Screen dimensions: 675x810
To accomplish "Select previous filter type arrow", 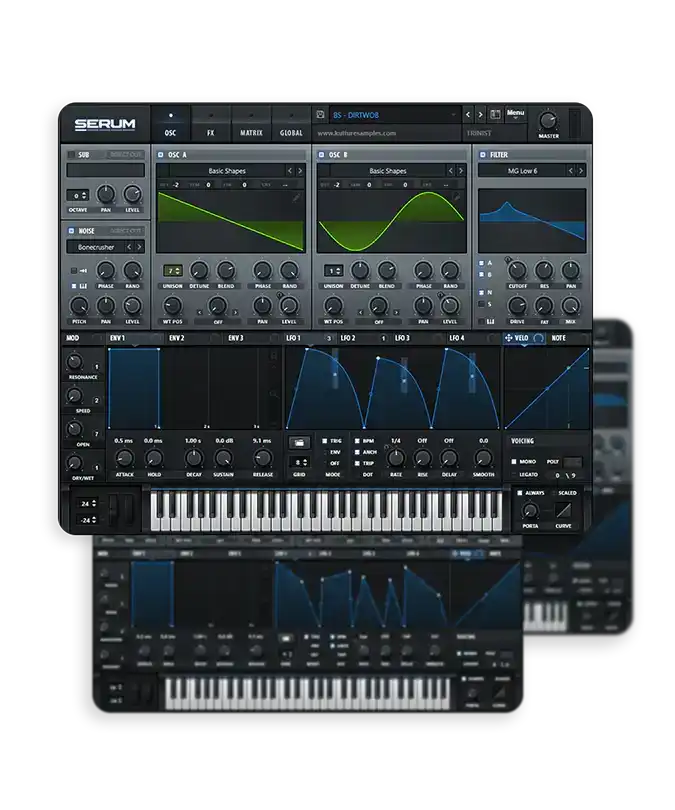I will [569, 171].
